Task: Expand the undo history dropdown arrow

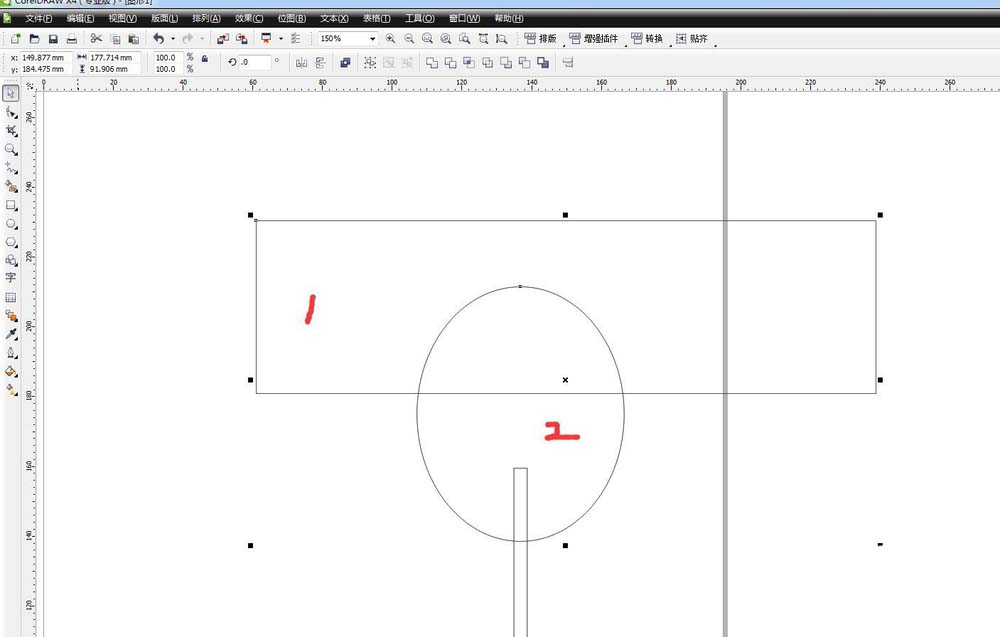Action: tap(173, 39)
